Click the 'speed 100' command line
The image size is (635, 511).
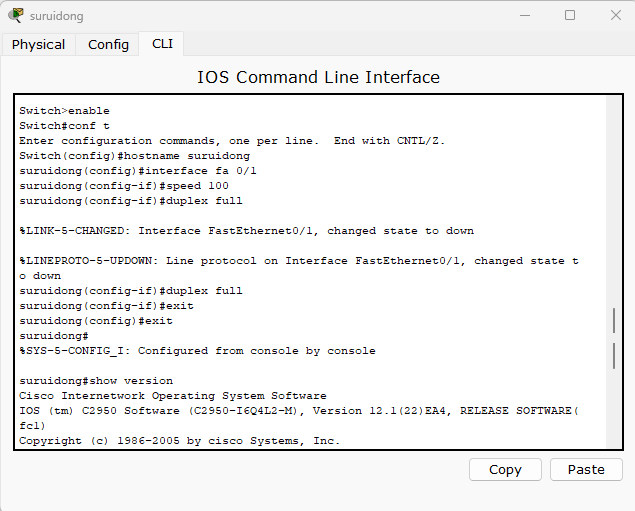click(x=124, y=186)
